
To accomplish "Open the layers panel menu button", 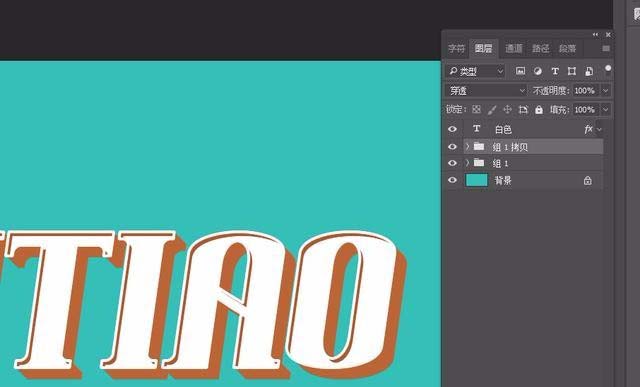I will tap(606, 49).
